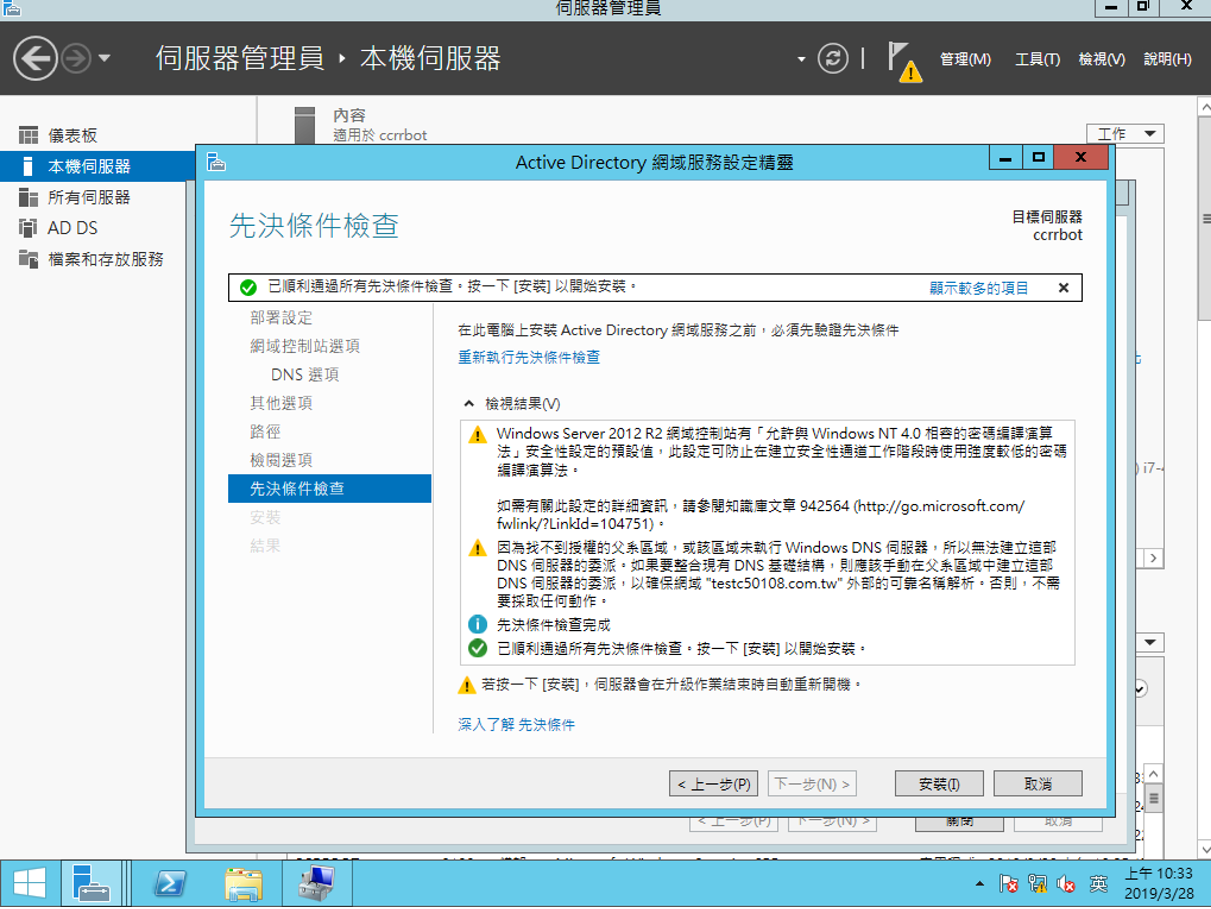Dismiss the prerequisite success notification bar

tap(1063, 288)
